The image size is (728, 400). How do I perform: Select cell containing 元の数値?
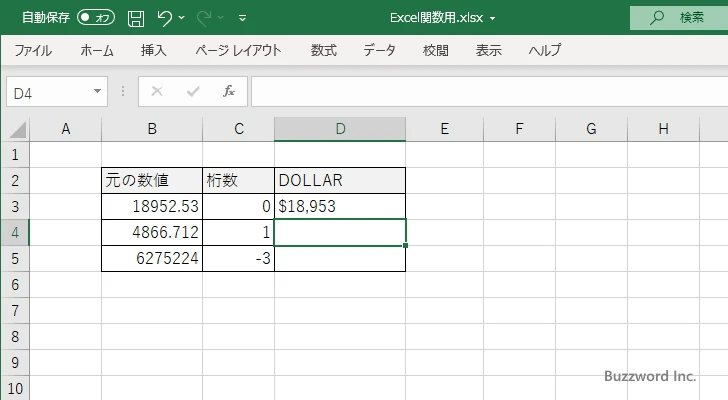pyautogui.click(x=152, y=181)
